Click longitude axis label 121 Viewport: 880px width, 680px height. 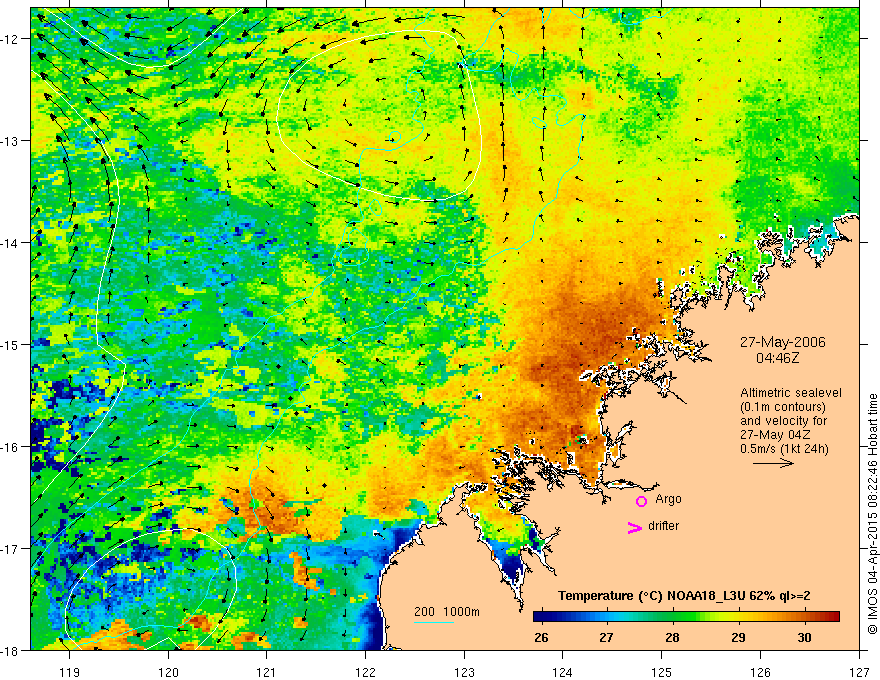(267, 672)
